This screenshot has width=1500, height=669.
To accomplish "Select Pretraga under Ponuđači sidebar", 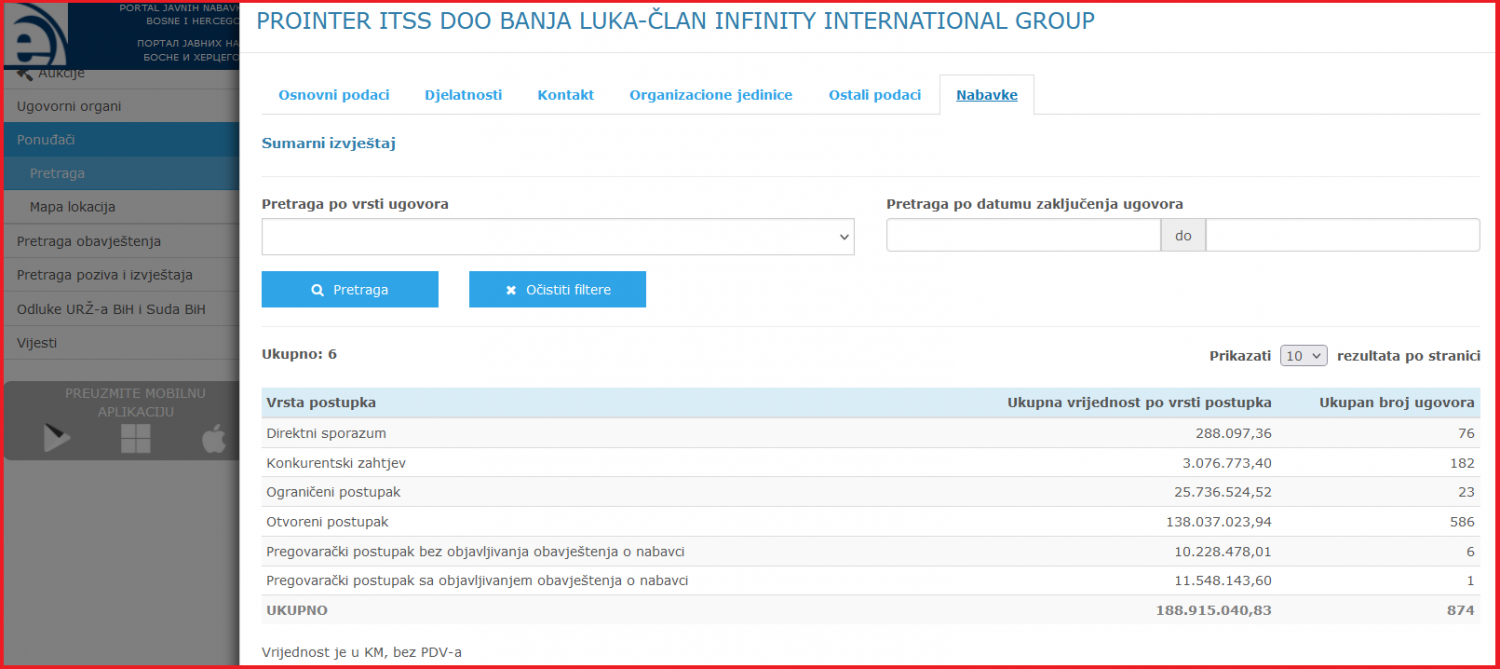I will click(122, 173).
